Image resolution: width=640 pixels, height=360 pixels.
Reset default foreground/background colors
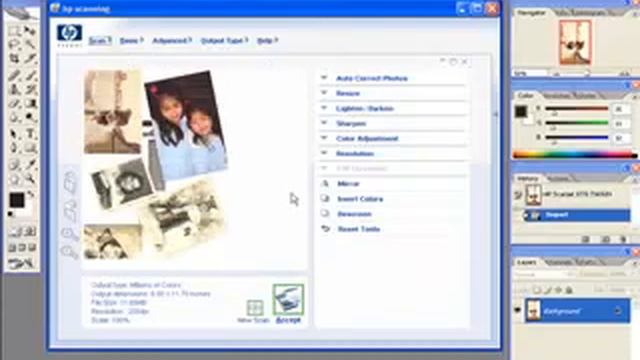pos(11,214)
